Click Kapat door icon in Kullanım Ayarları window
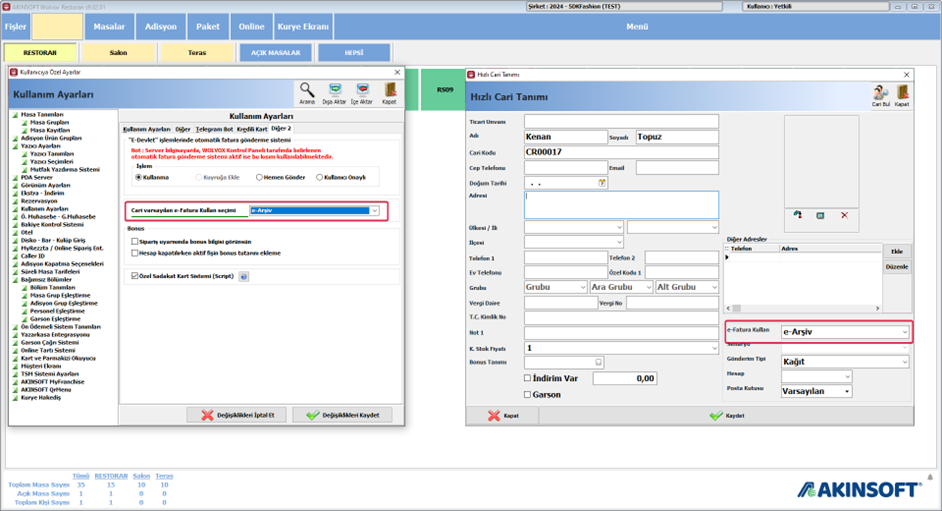This screenshot has width=942, height=511. click(389, 94)
